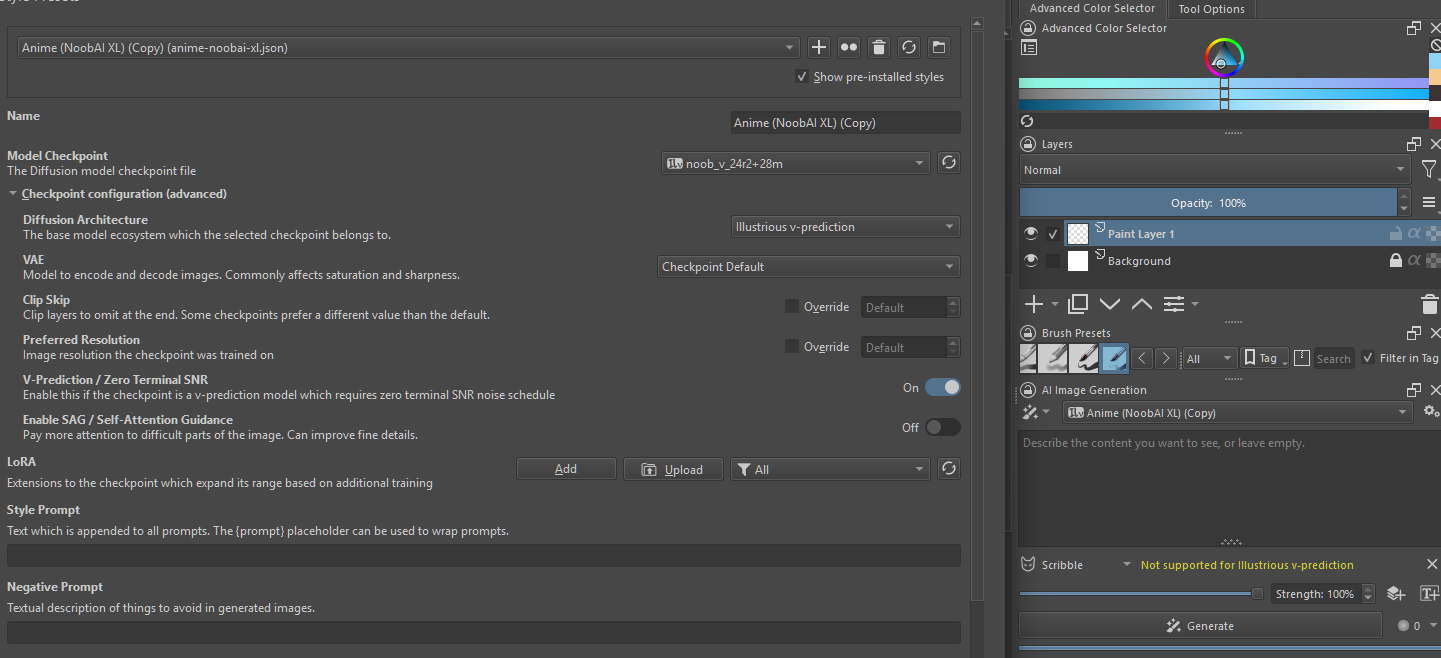Image resolution: width=1441 pixels, height=658 pixels.
Task: Add text region icon in AI panel
Action: point(1429,594)
